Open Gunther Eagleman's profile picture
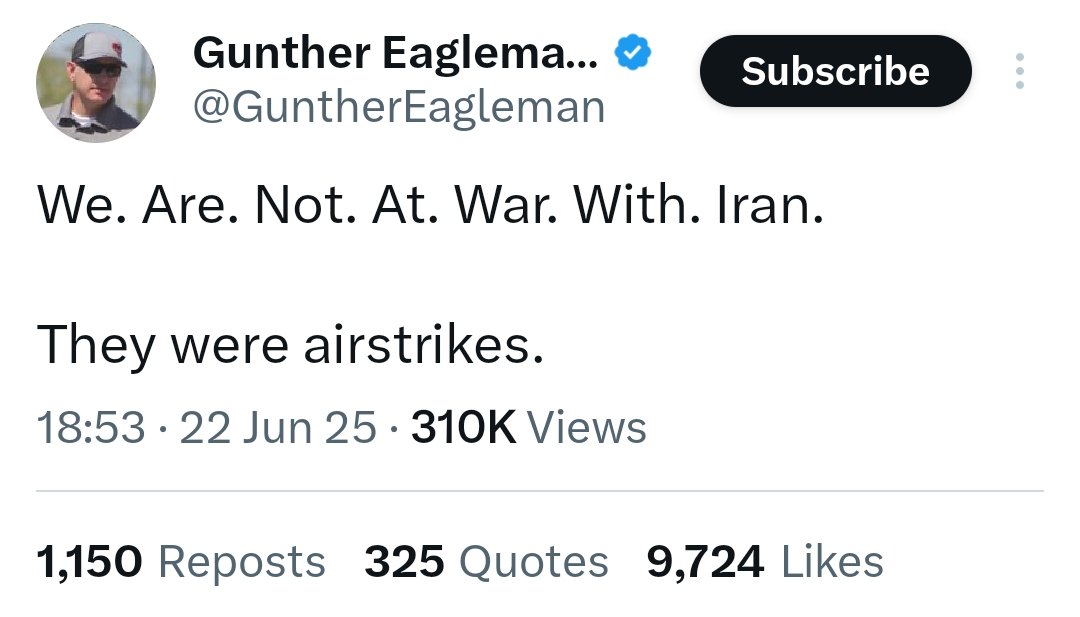 click(x=96, y=83)
